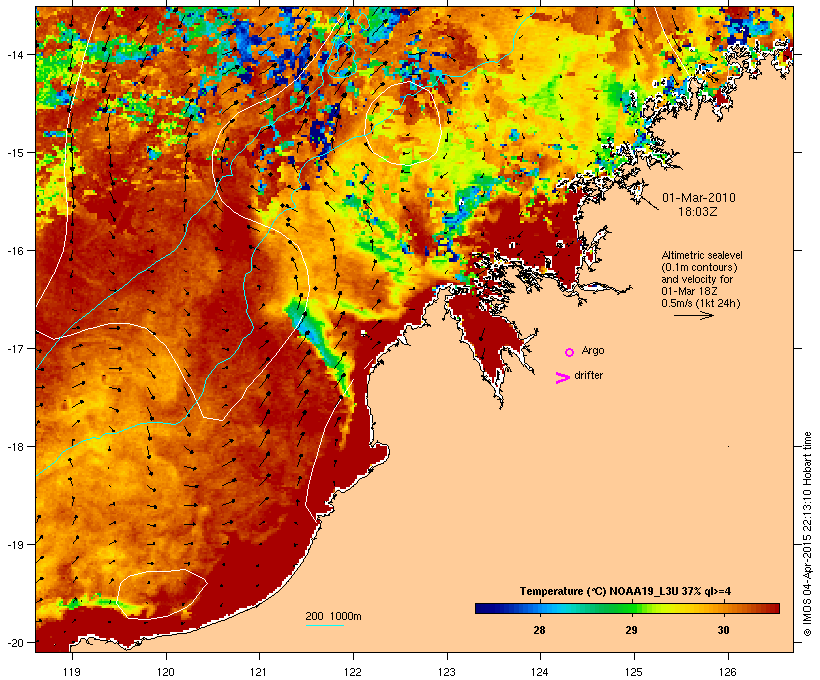Click the magenta Argo circle legend symbol
This screenshot has height=680, width=820.
point(570,352)
